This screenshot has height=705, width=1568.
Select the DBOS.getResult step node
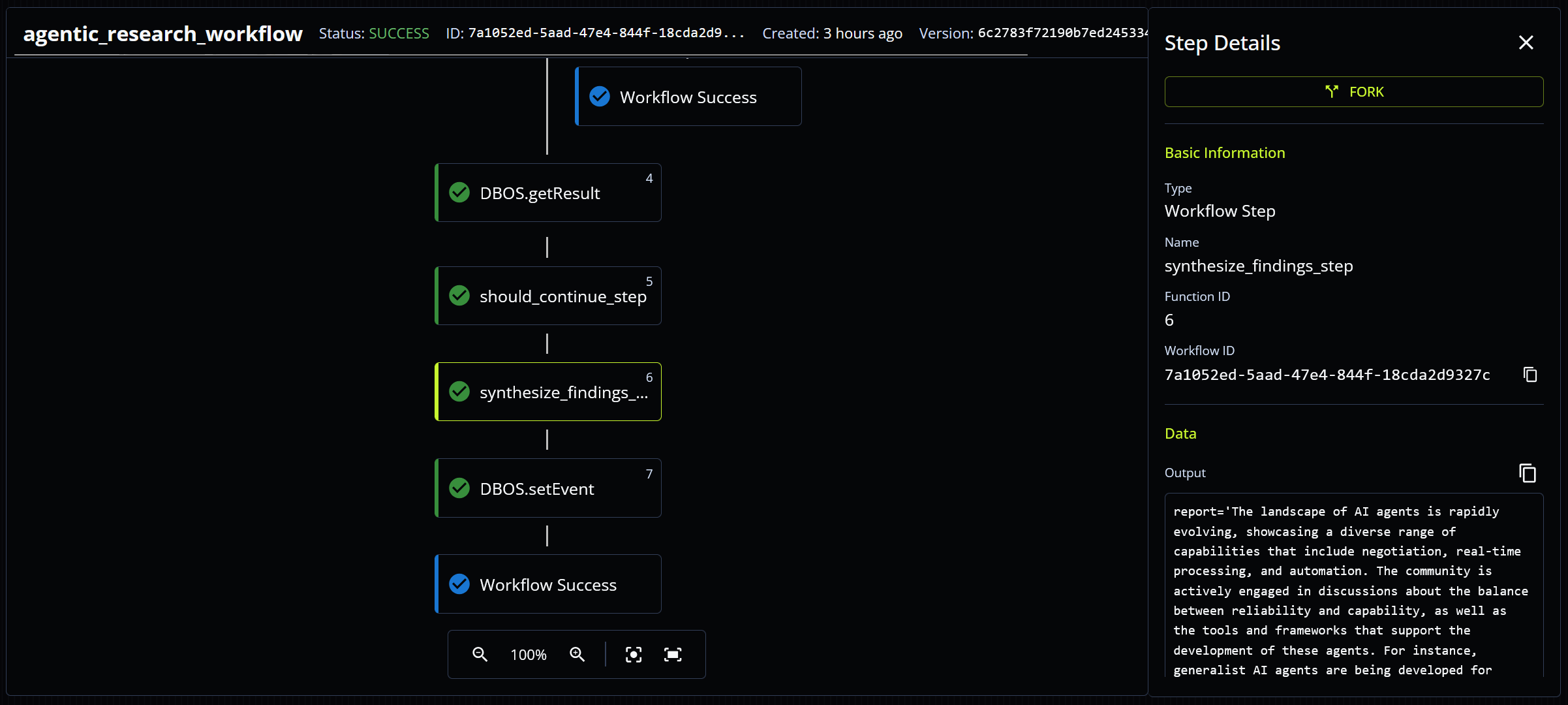[x=548, y=193]
